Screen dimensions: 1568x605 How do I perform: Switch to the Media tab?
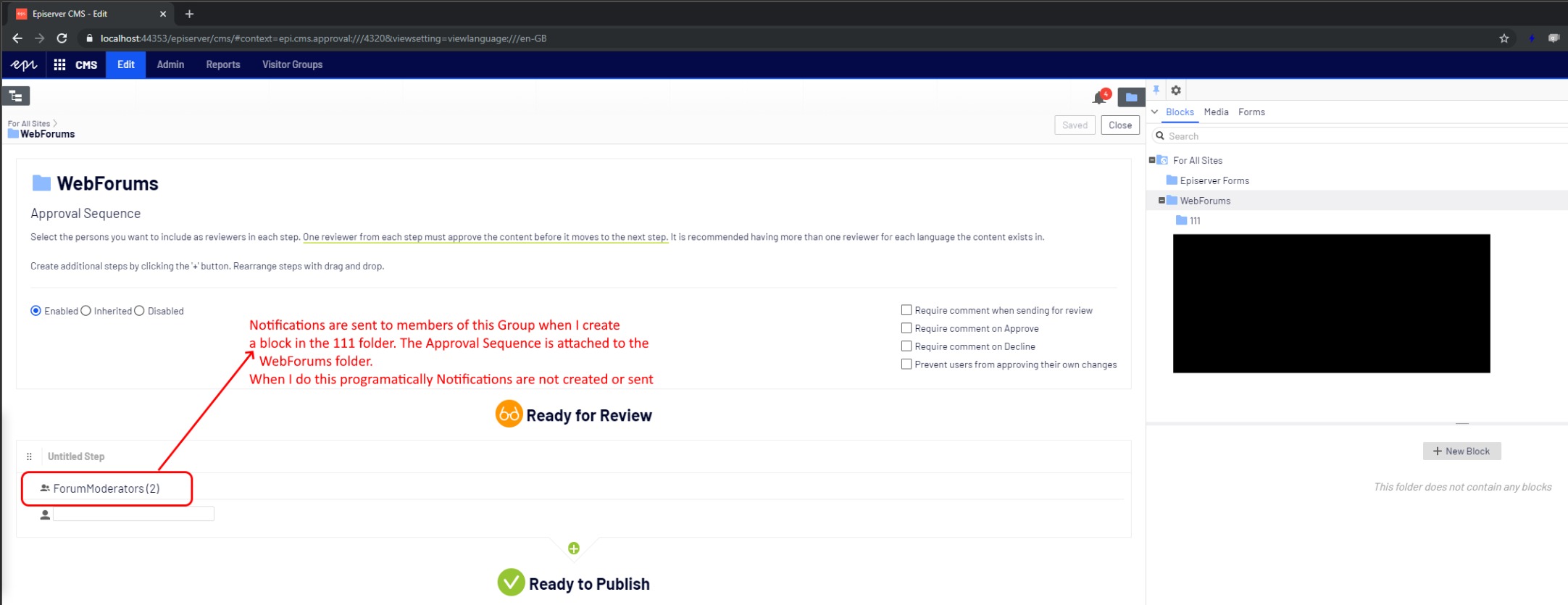tap(1216, 112)
